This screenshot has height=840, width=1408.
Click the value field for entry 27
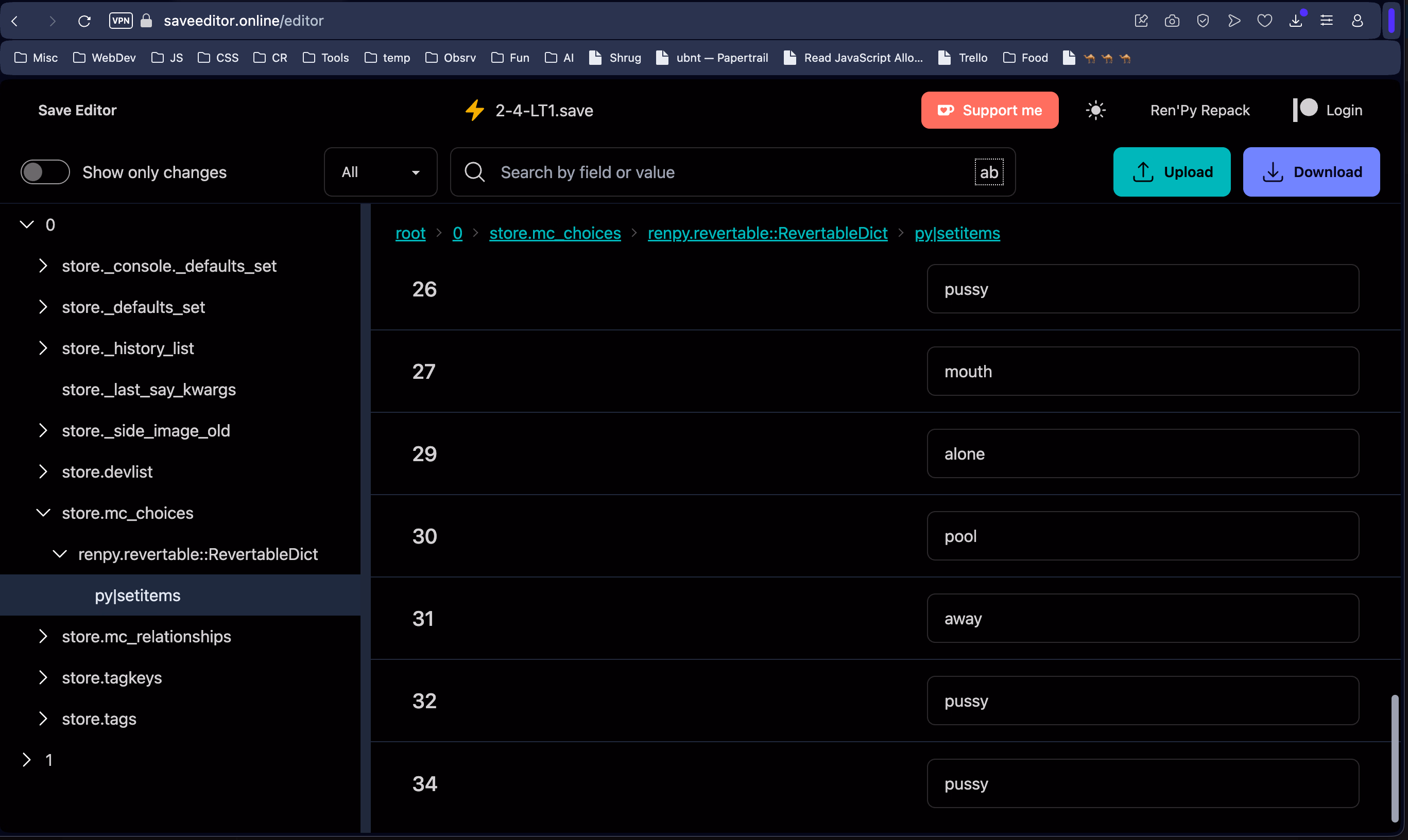tap(1142, 371)
